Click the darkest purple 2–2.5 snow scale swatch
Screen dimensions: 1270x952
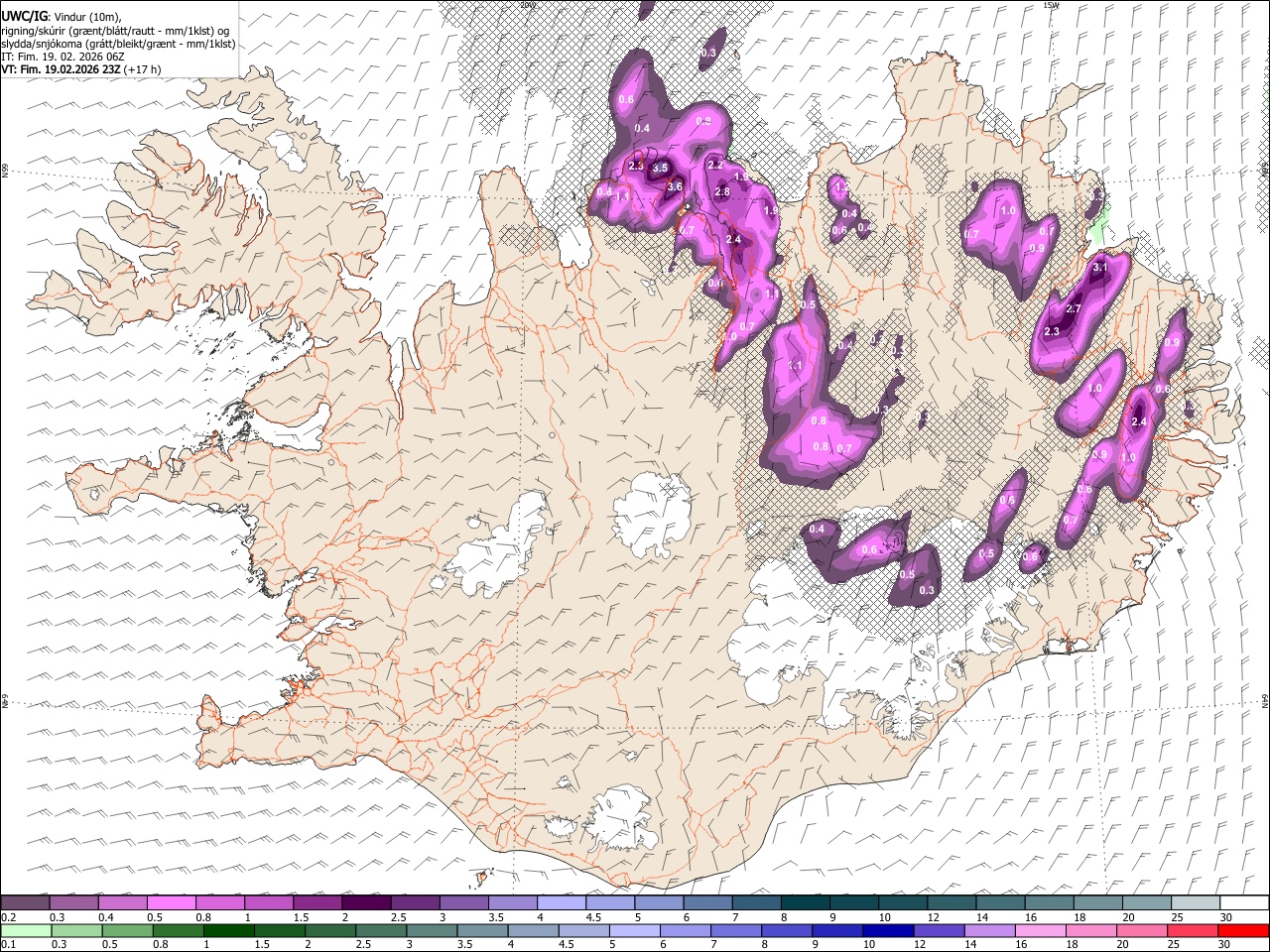click(x=365, y=903)
